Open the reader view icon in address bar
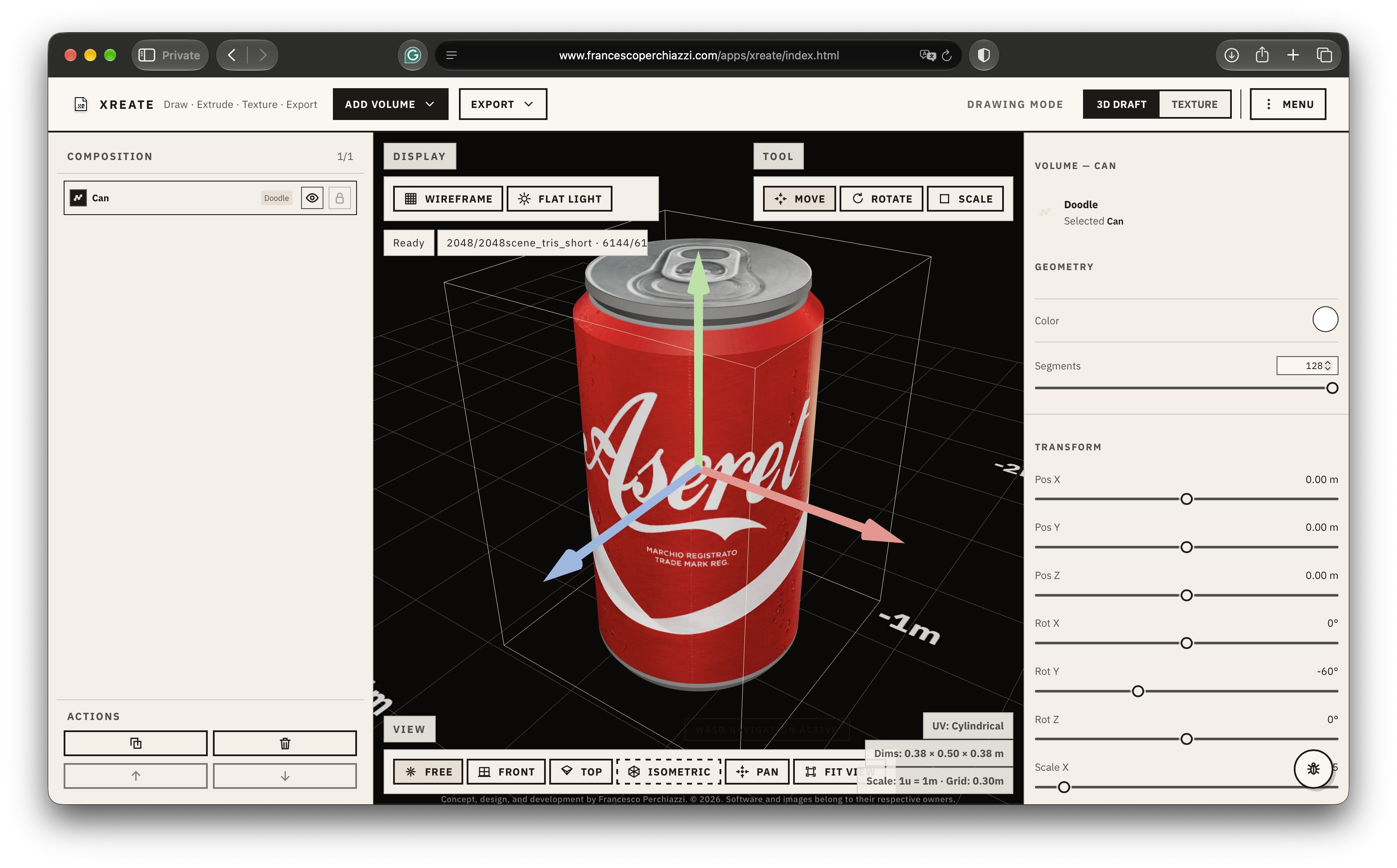Viewport: 1397px width, 868px height. click(451, 55)
